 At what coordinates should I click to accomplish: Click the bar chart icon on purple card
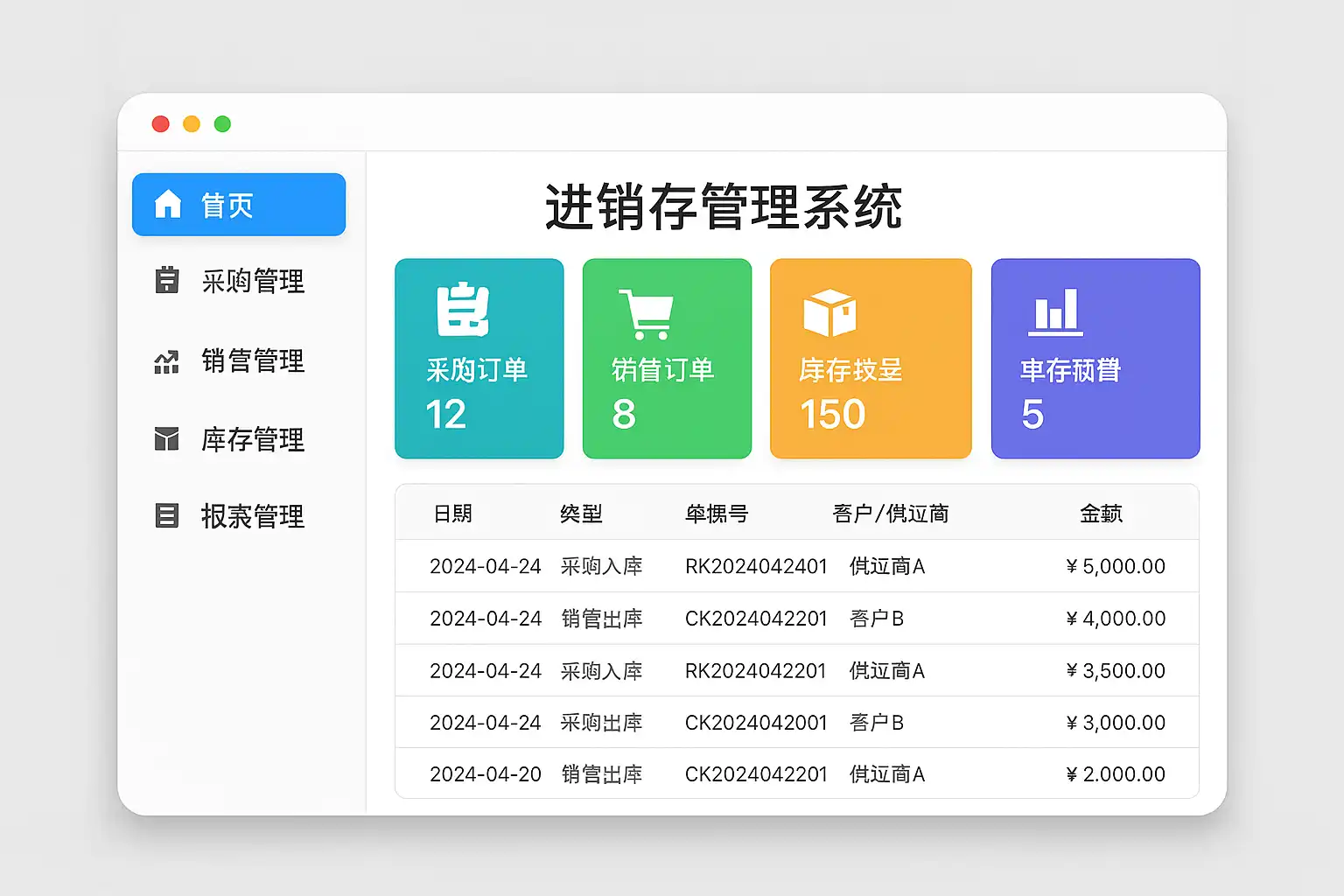(x=1055, y=312)
